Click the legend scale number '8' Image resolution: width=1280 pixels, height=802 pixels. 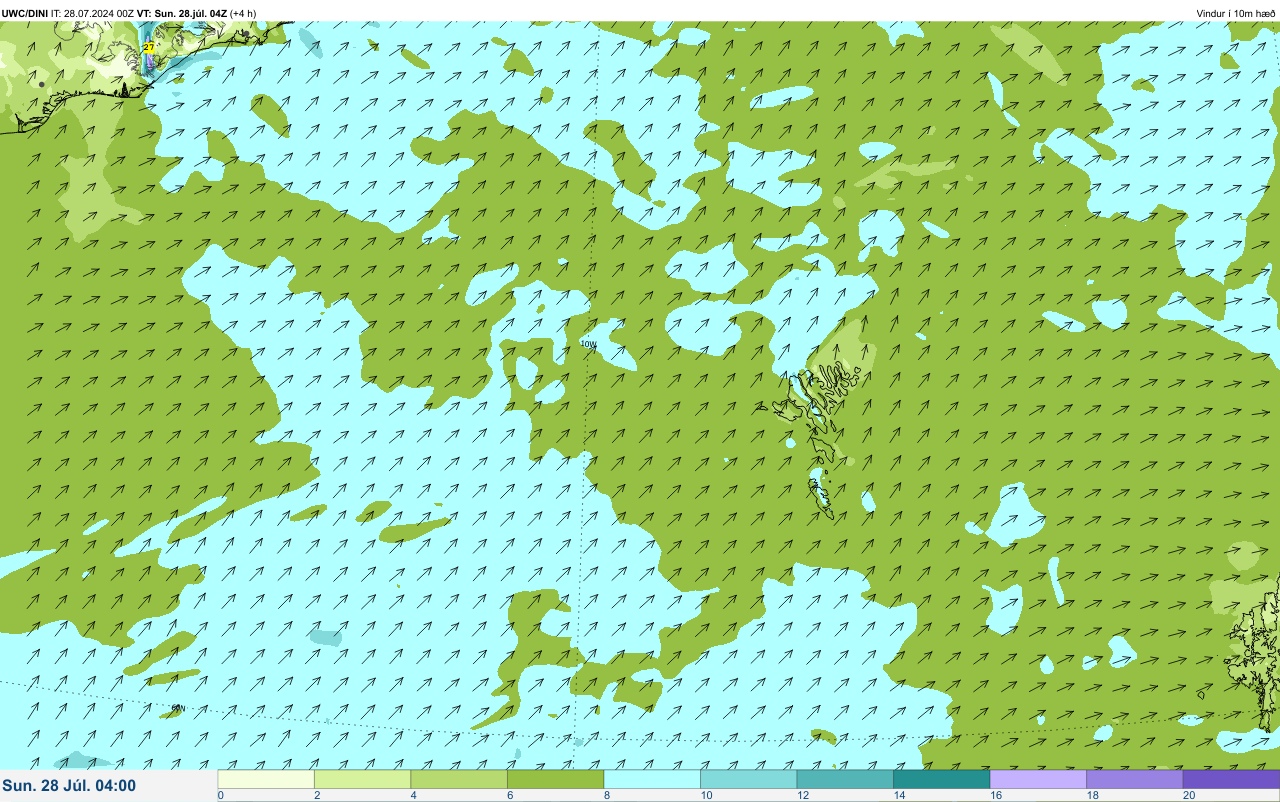[x=606, y=796]
